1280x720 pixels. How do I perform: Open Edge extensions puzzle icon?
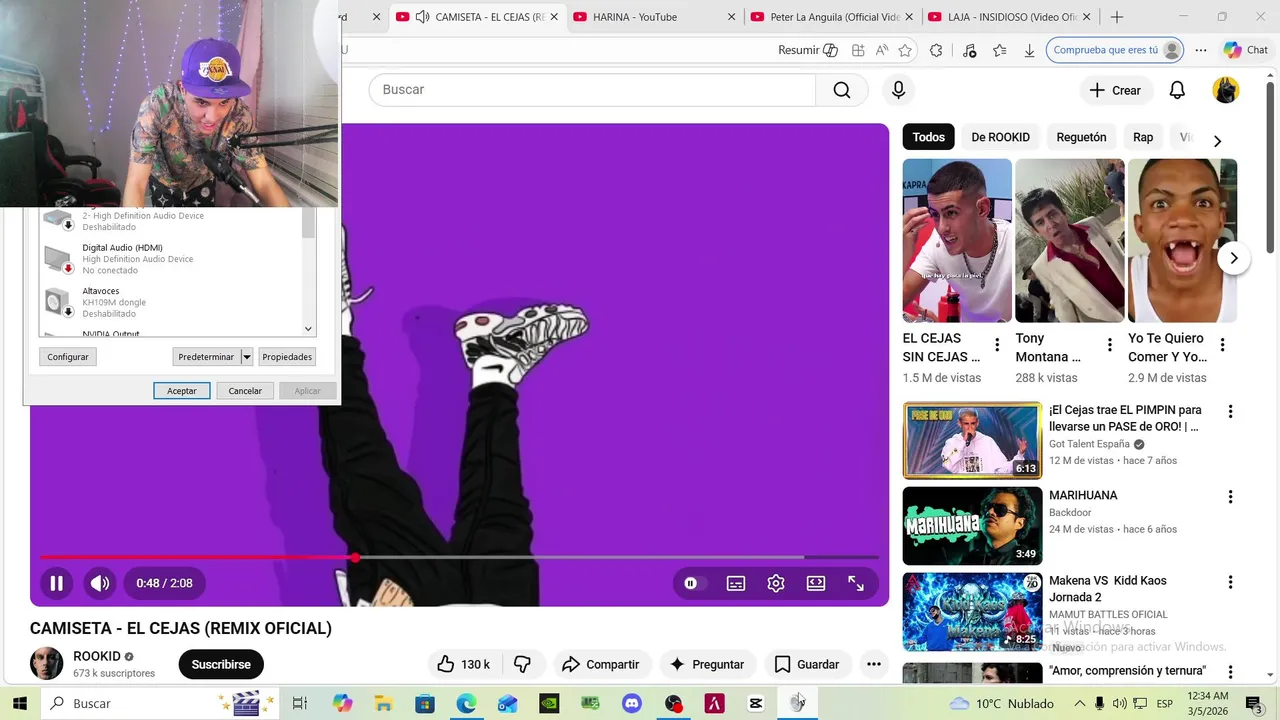pos(936,50)
